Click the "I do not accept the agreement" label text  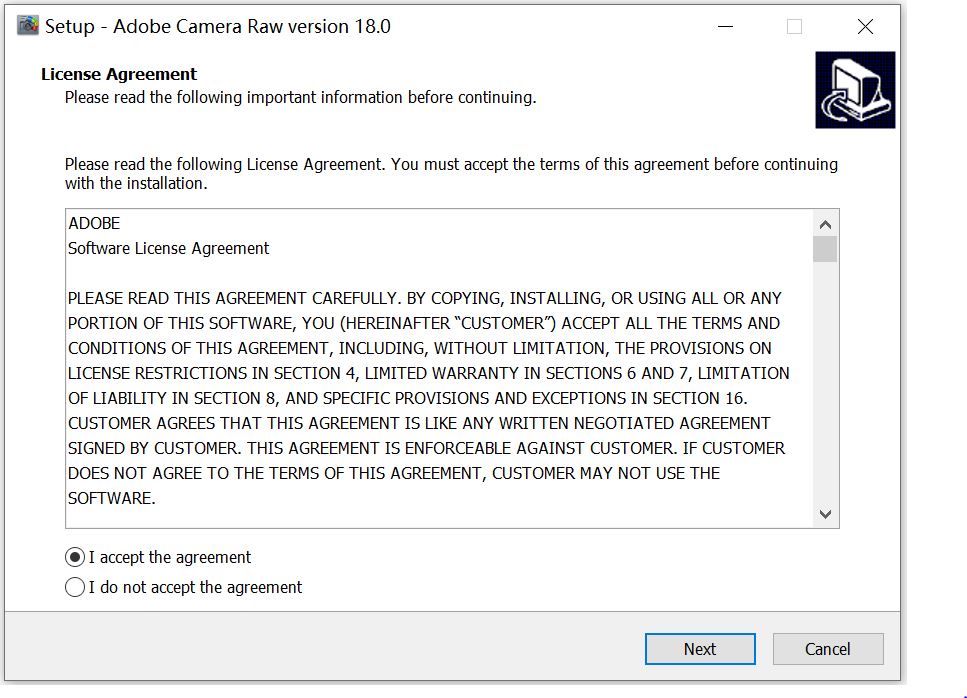tap(195, 587)
